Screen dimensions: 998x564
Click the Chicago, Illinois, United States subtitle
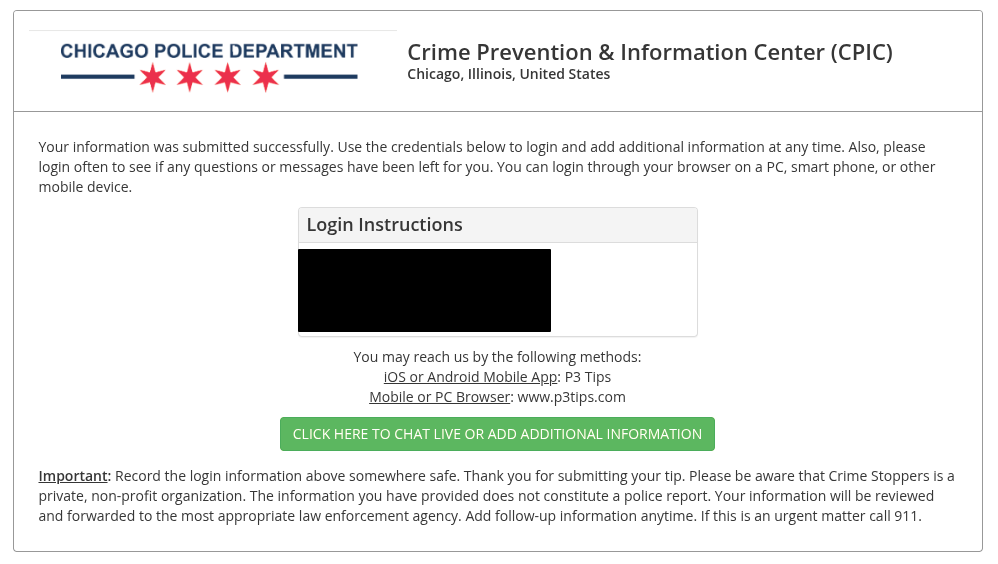point(508,74)
